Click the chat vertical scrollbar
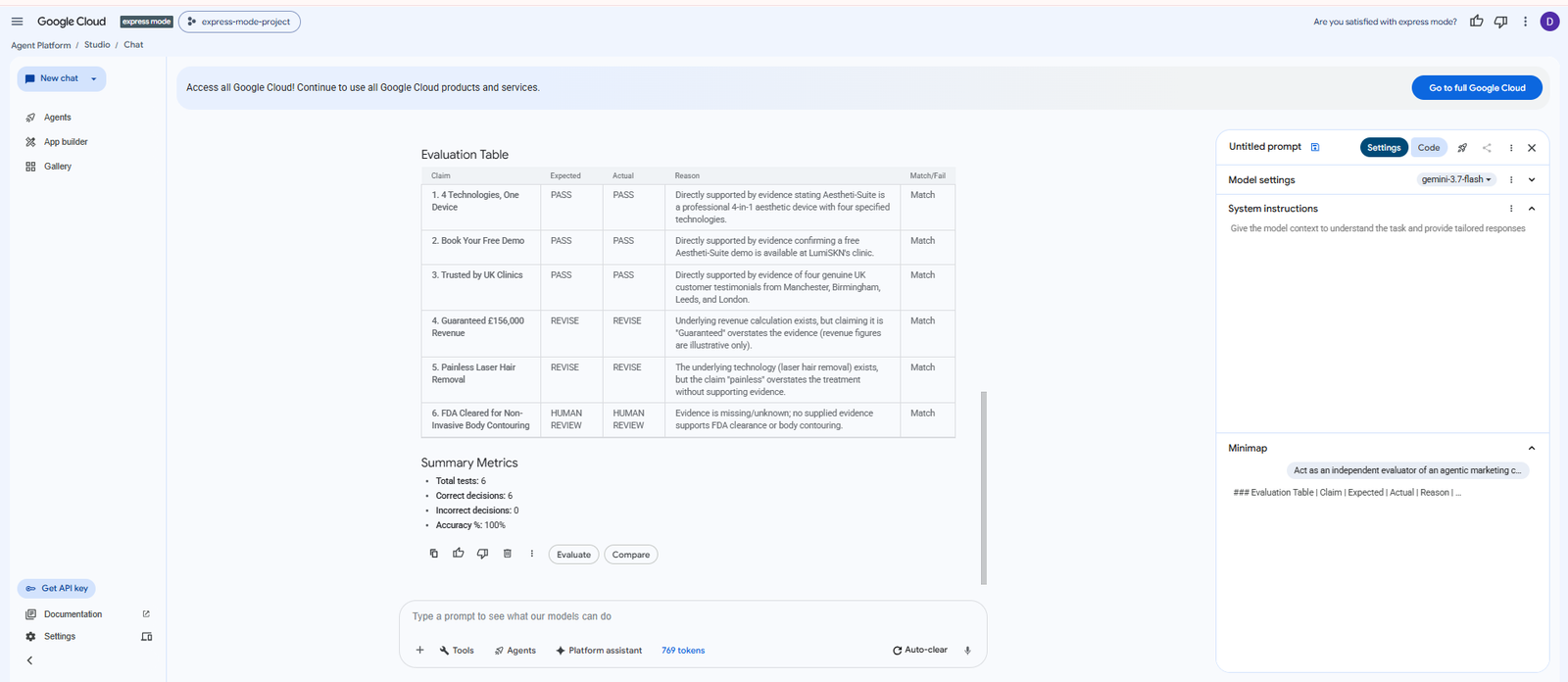Viewport: 1568px width, 682px height. click(984, 488)
